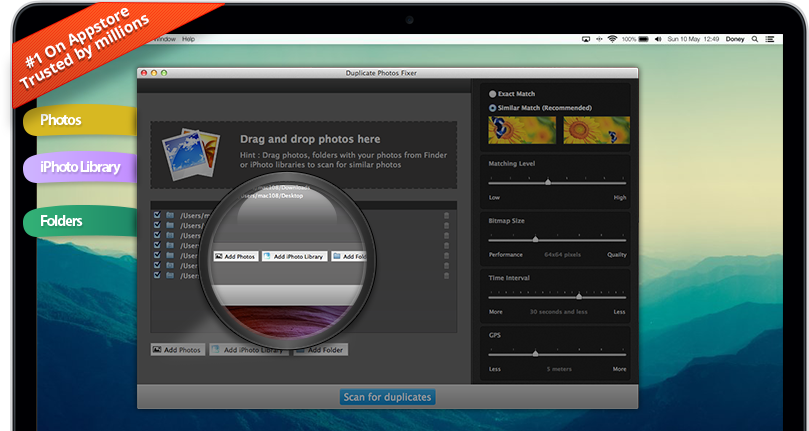Click the folder icon in the last row
Viewport: 809px width, 431px height.
pyautogui.click(x=170, y=276)
